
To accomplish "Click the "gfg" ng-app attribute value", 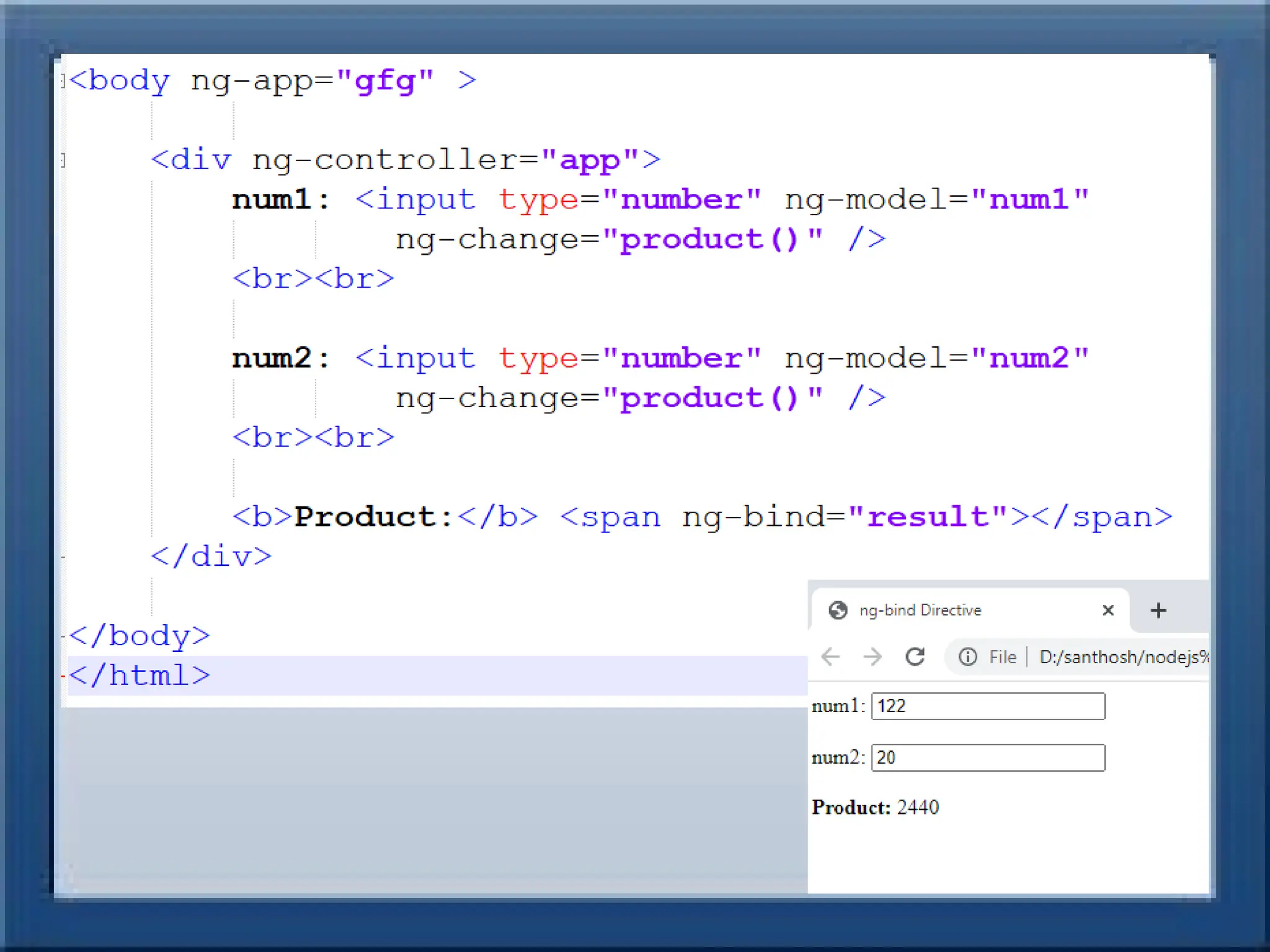I will (384, 81).
